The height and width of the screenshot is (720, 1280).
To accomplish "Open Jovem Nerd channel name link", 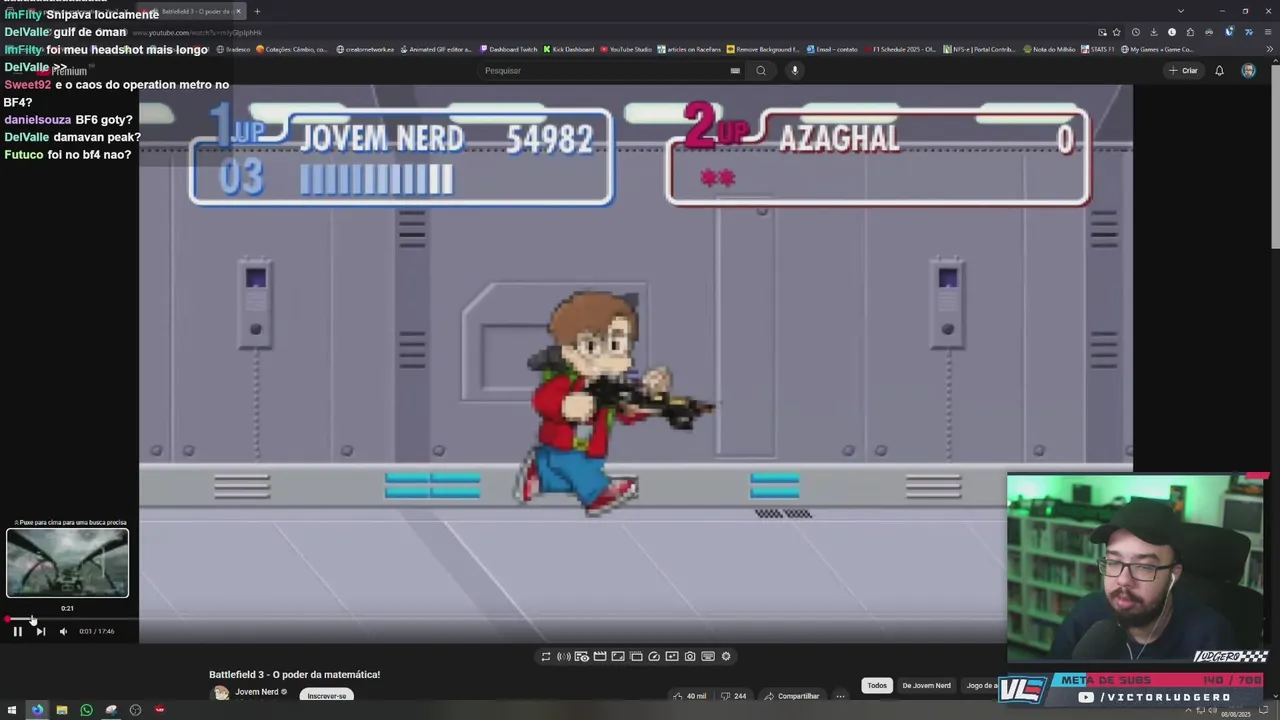I will tap(257, 692).
